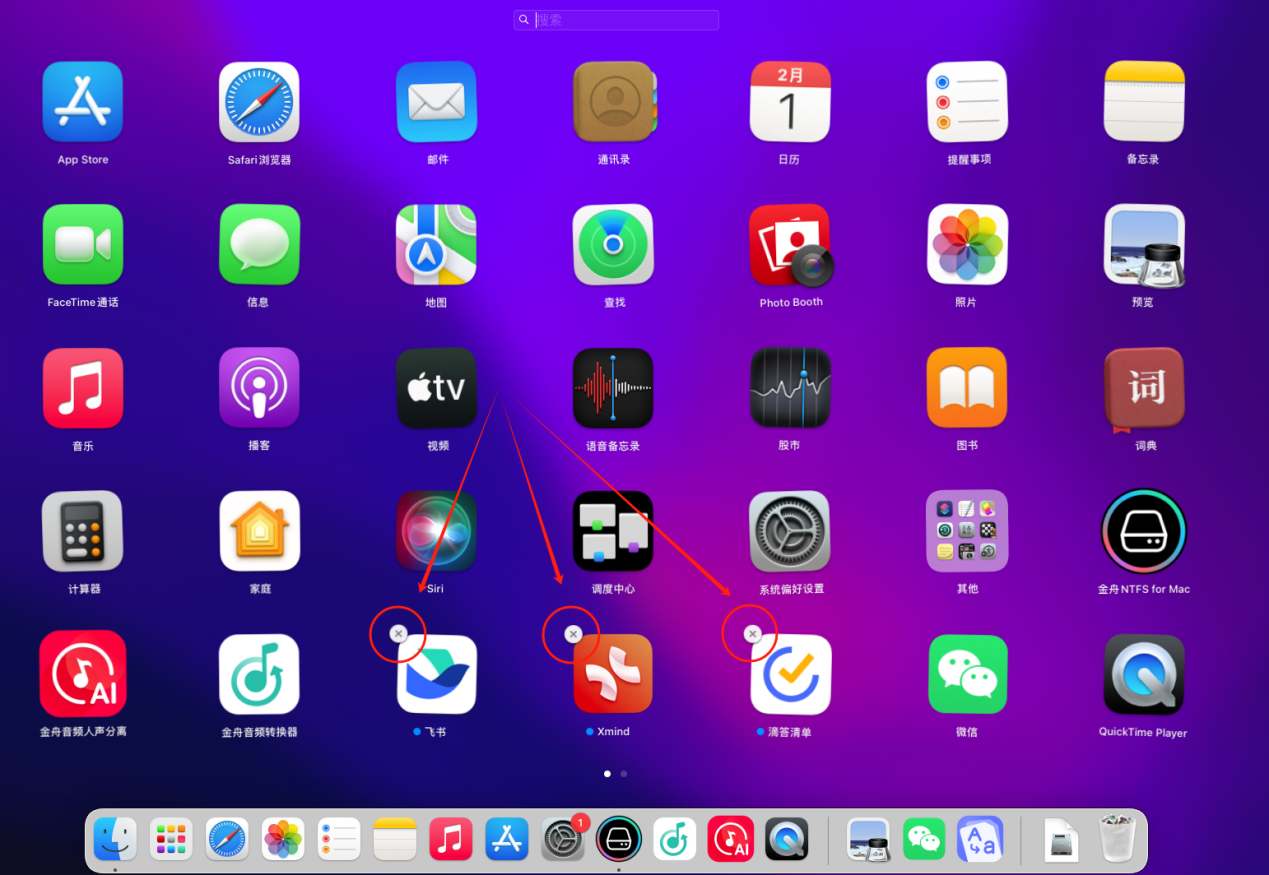The width and height of the screenshot is (1269, 875).
Task: Delete 滴答清单 using its x button
Action: 753,634
